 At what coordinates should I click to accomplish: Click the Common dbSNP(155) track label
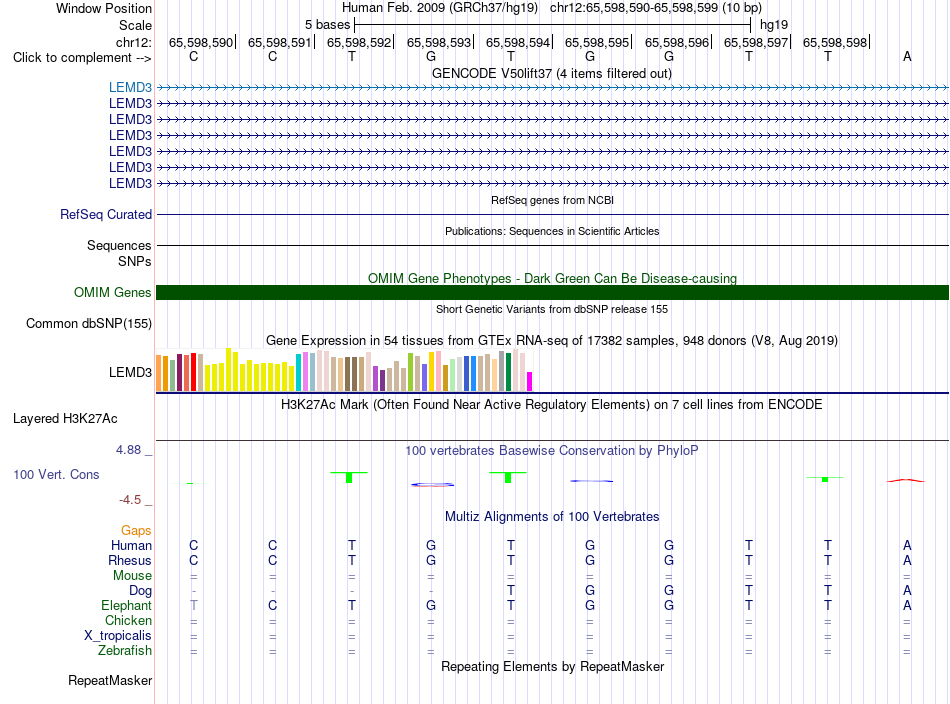coord(89,324)
